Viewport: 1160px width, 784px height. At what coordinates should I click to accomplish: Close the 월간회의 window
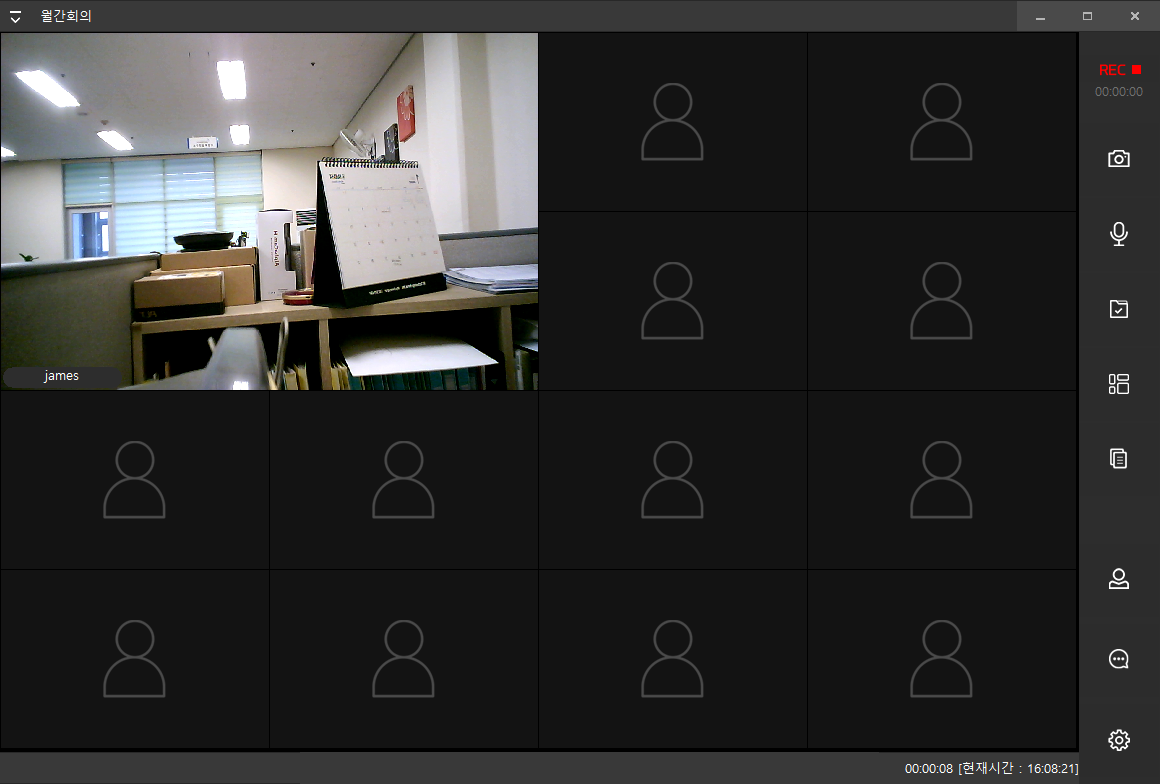[x=1135, y=16]
